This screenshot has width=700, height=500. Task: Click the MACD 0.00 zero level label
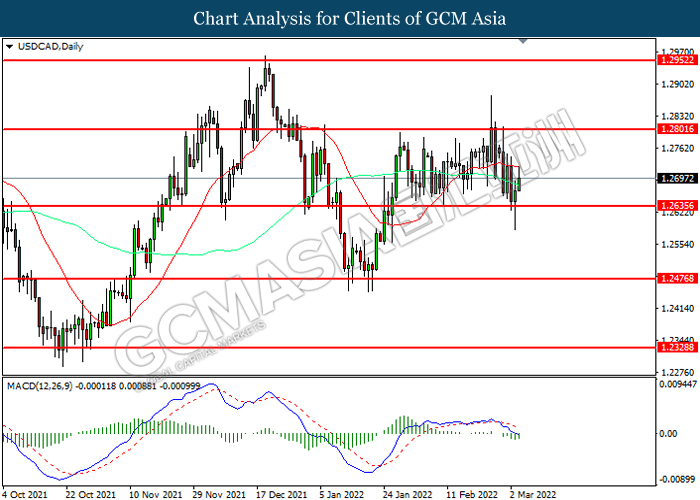pos(668,433)
